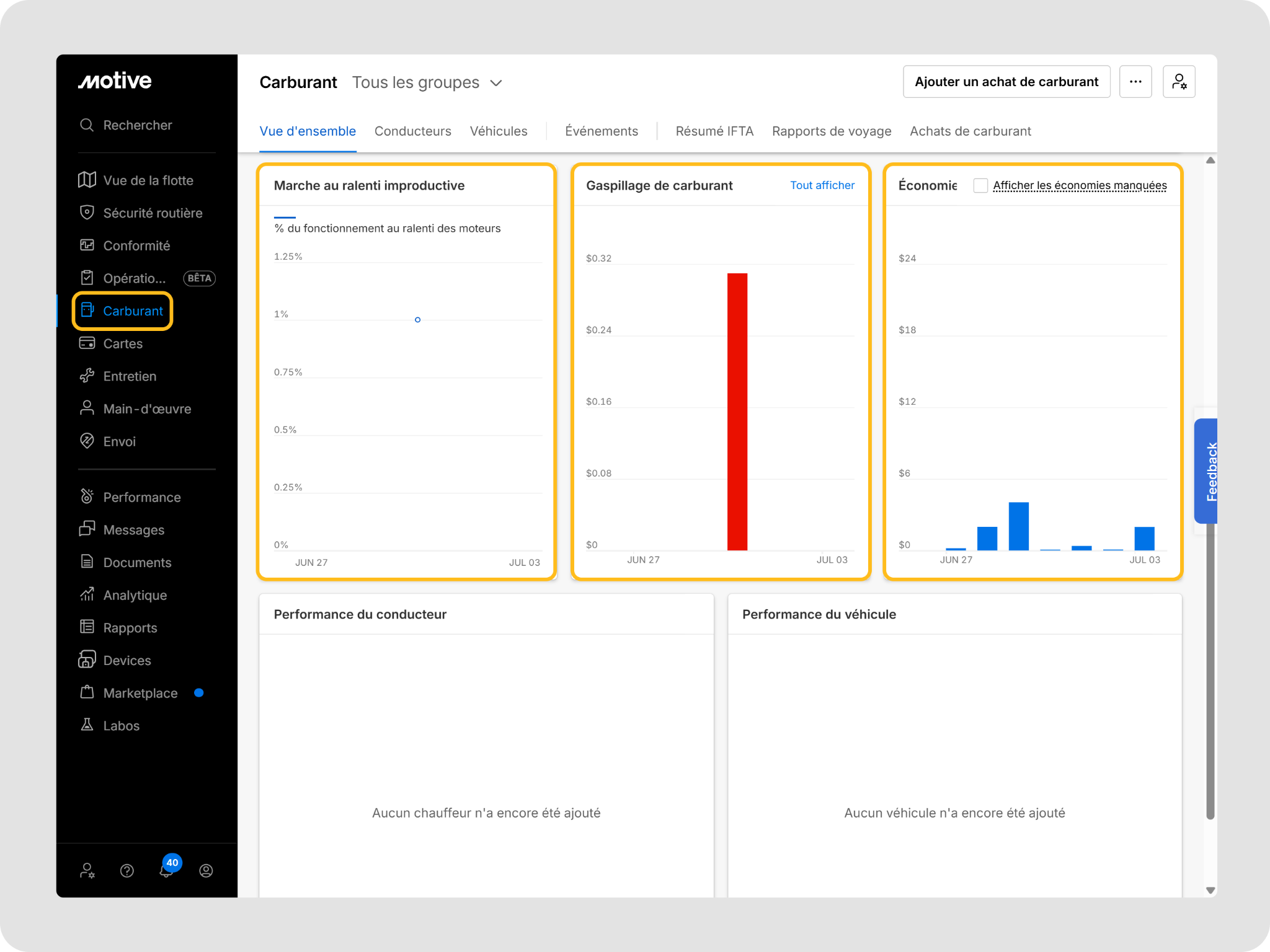The width and height of the screenshot is (1270, 952).
Task: Click the tallest blue Économie bar
Action: point(1019,526)
